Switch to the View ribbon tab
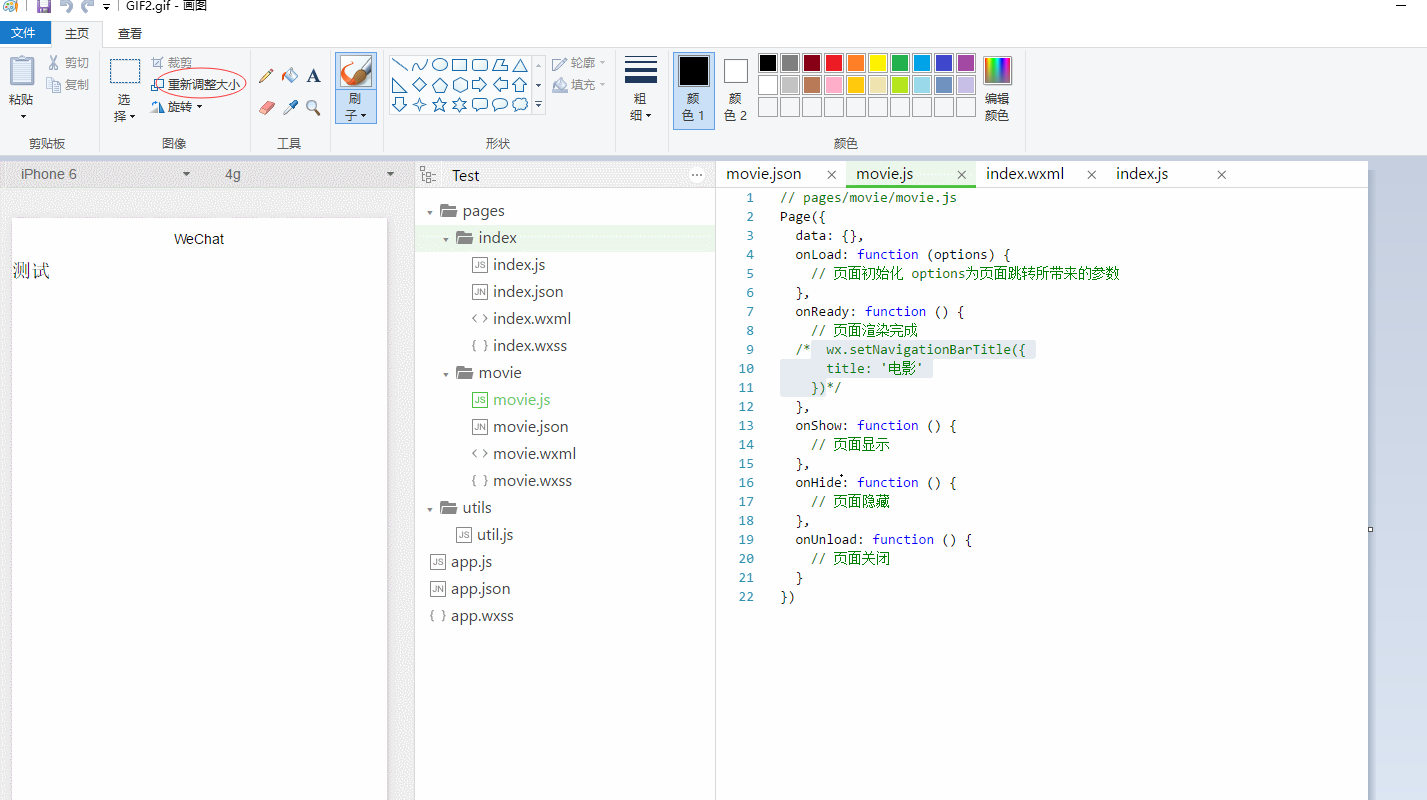This screenshot has width=1427, height=800. (130, 33)
